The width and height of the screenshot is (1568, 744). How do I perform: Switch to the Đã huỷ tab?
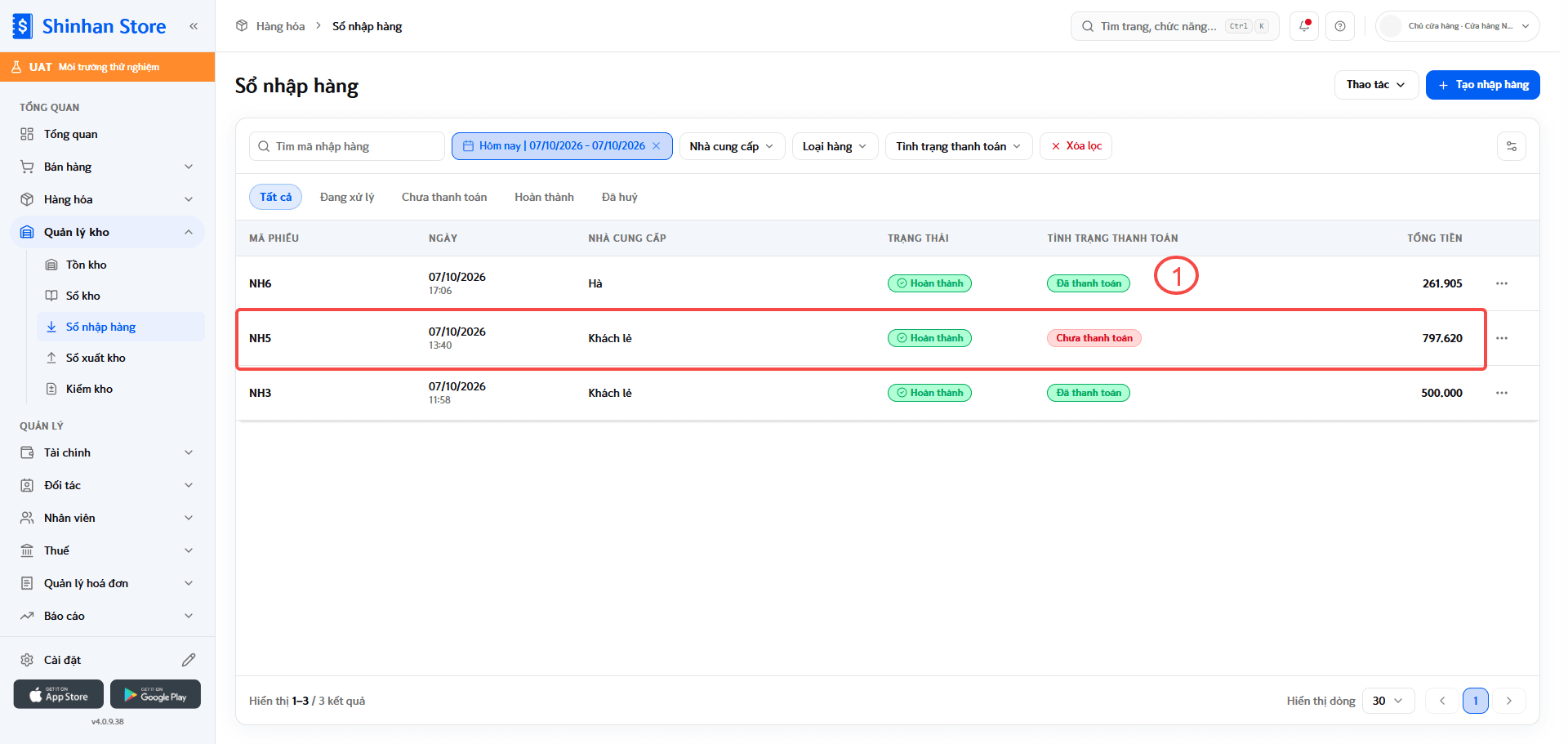619,197
